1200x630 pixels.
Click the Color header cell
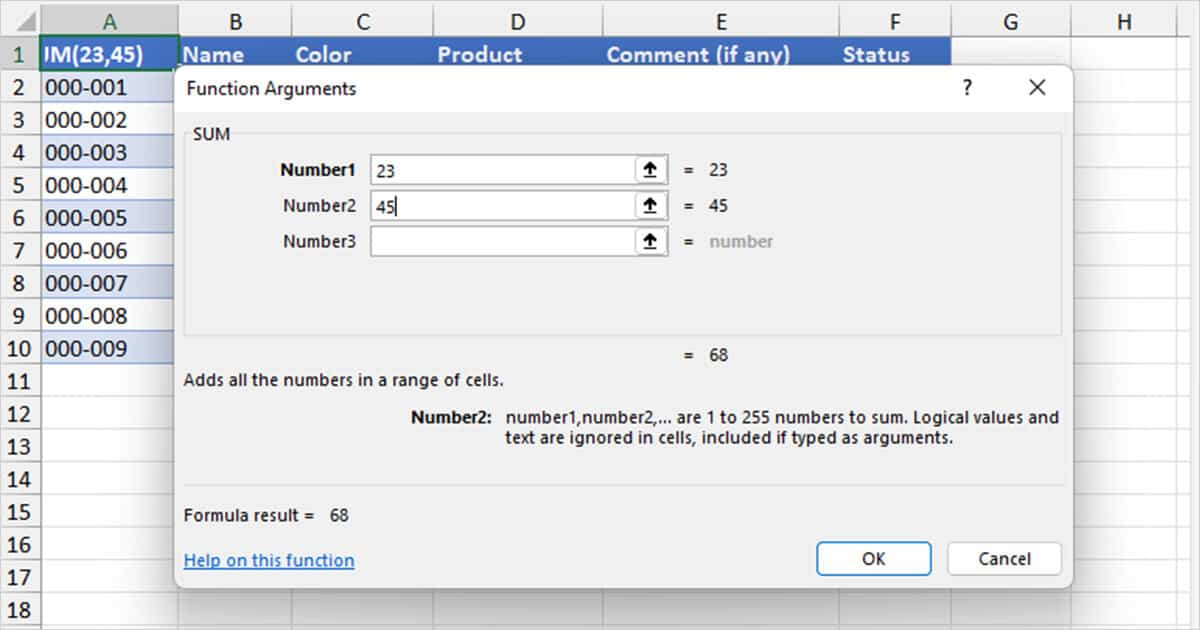pyautogui.click(x=322, y=54)
